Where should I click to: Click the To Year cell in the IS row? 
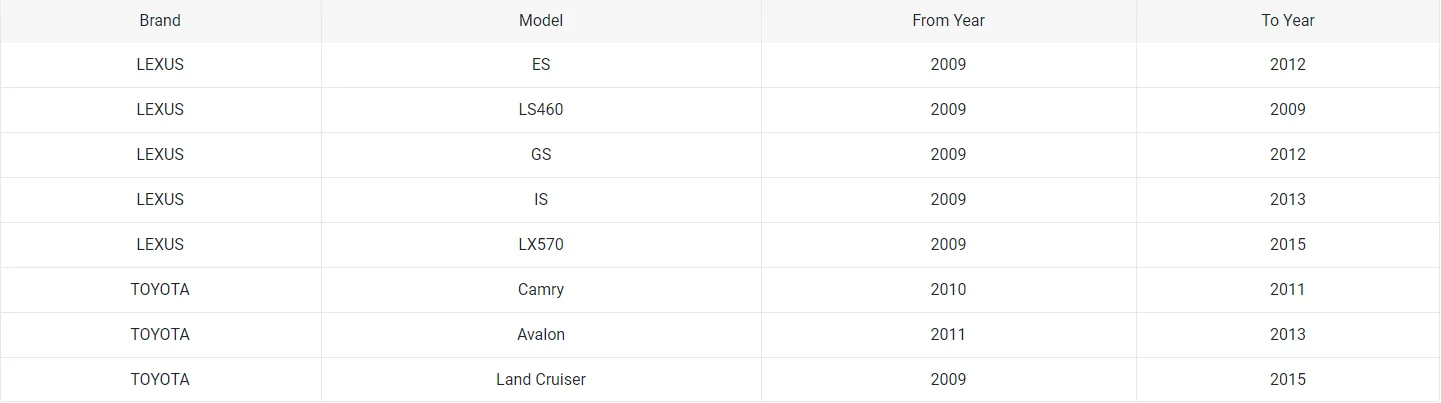coord(1288,200)
